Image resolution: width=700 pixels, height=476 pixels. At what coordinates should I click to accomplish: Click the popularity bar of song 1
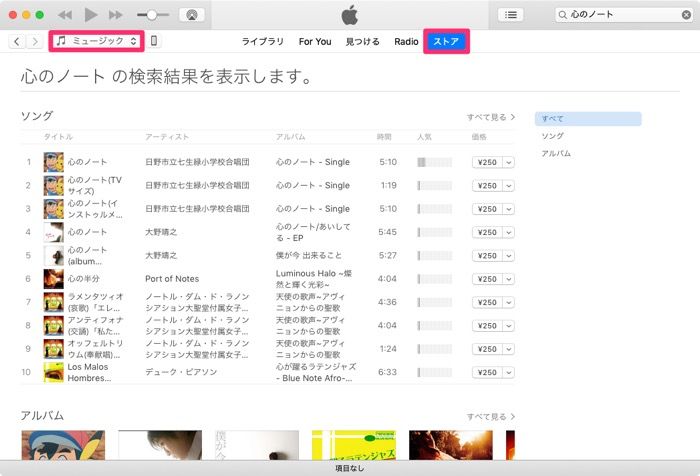coord(434,162)
